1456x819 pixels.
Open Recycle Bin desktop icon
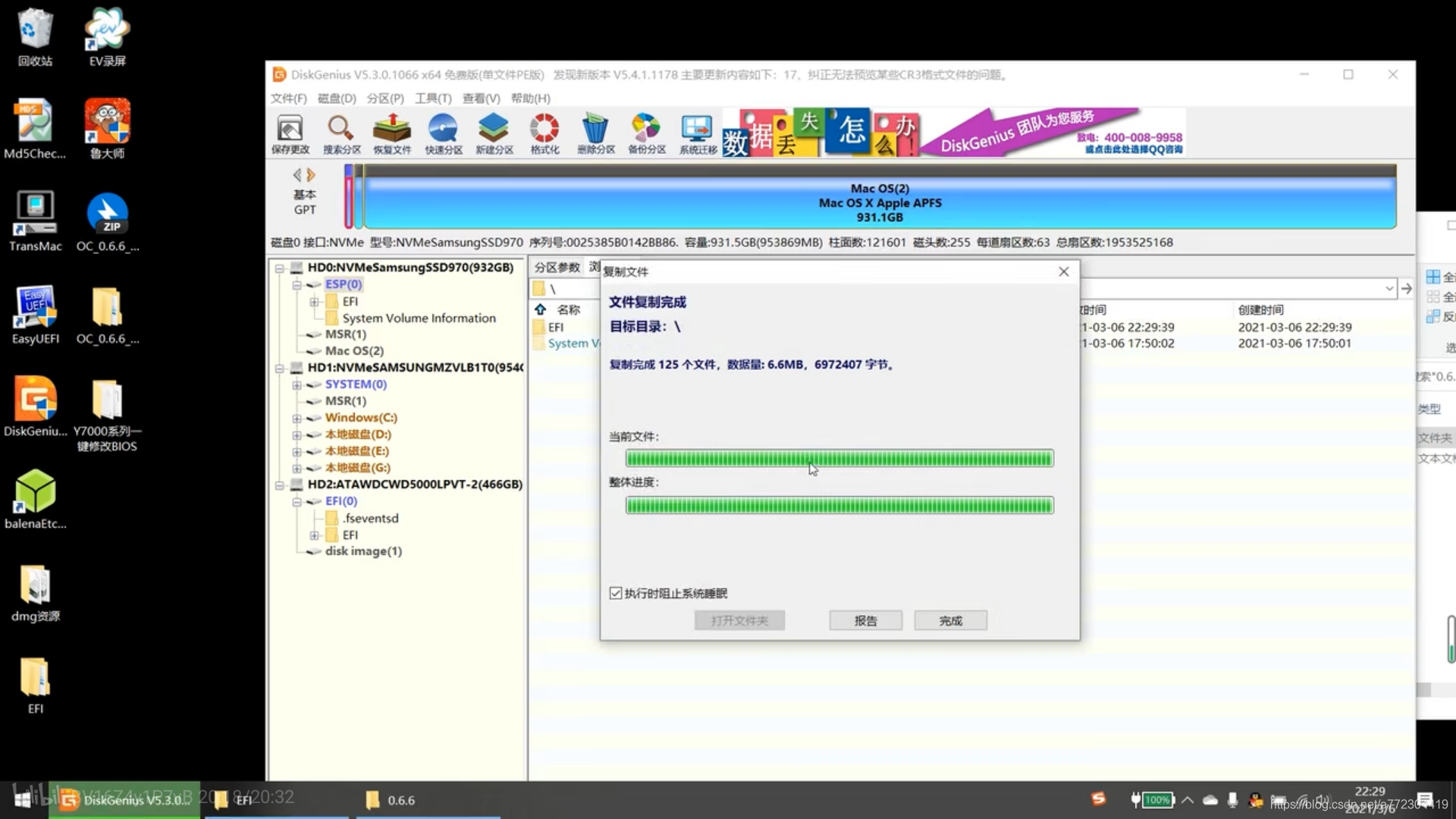click(35, 37)
